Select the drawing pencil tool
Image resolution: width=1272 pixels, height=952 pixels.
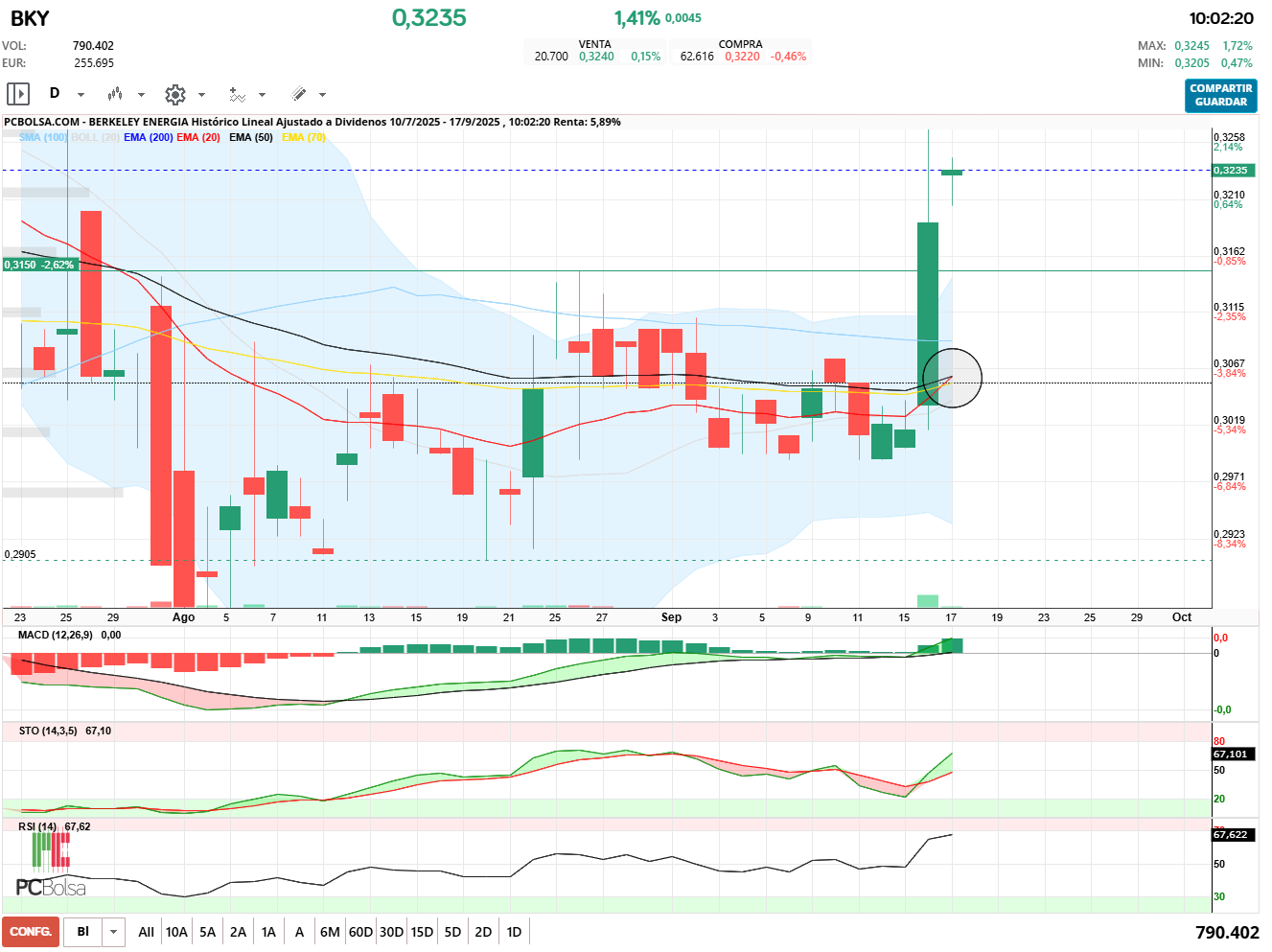[298, 94]
